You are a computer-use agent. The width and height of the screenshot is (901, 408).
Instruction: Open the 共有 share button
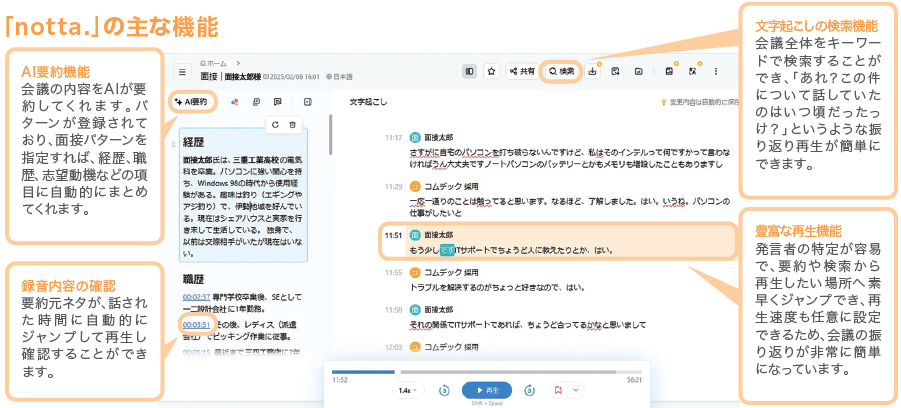pyautogui.click(x=521, y=71)
